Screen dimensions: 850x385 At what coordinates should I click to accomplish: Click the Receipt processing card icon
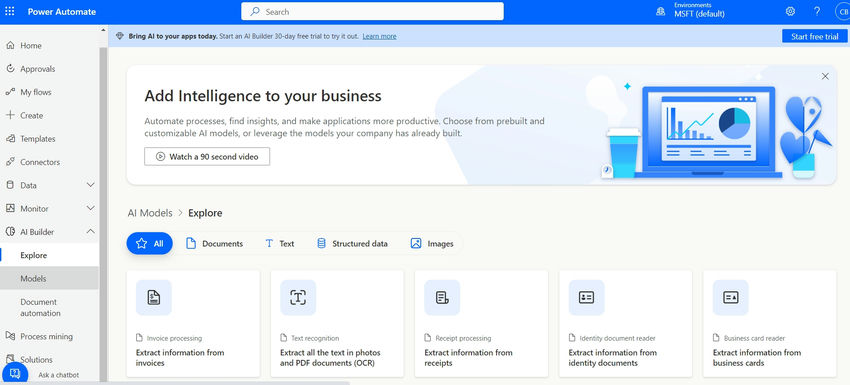pos(442,297)
